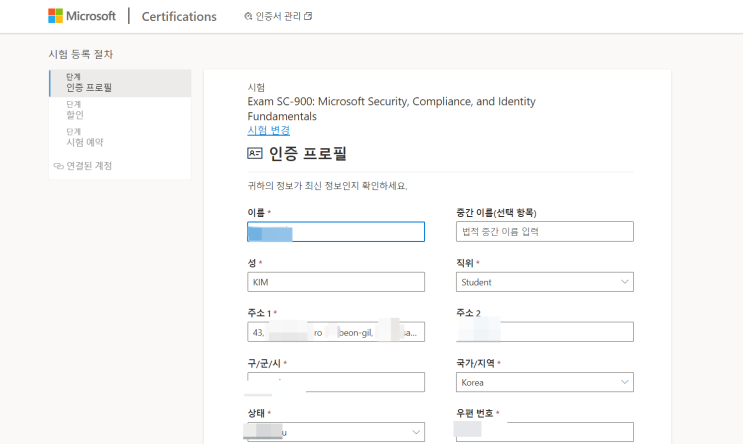Click the 성 field containing KIM
Viewport: 743px width, 444px height.
tap(336, 282)
